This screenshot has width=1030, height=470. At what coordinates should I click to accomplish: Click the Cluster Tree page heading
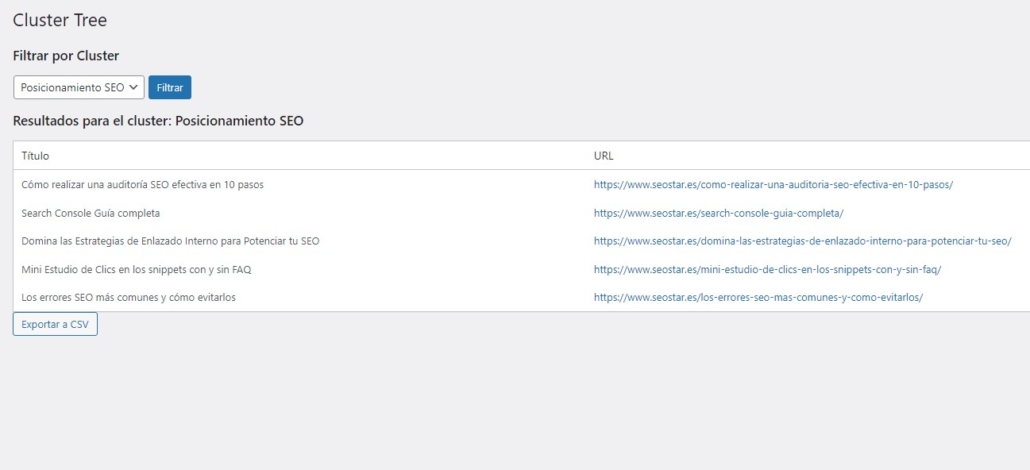tap(59, 20)
